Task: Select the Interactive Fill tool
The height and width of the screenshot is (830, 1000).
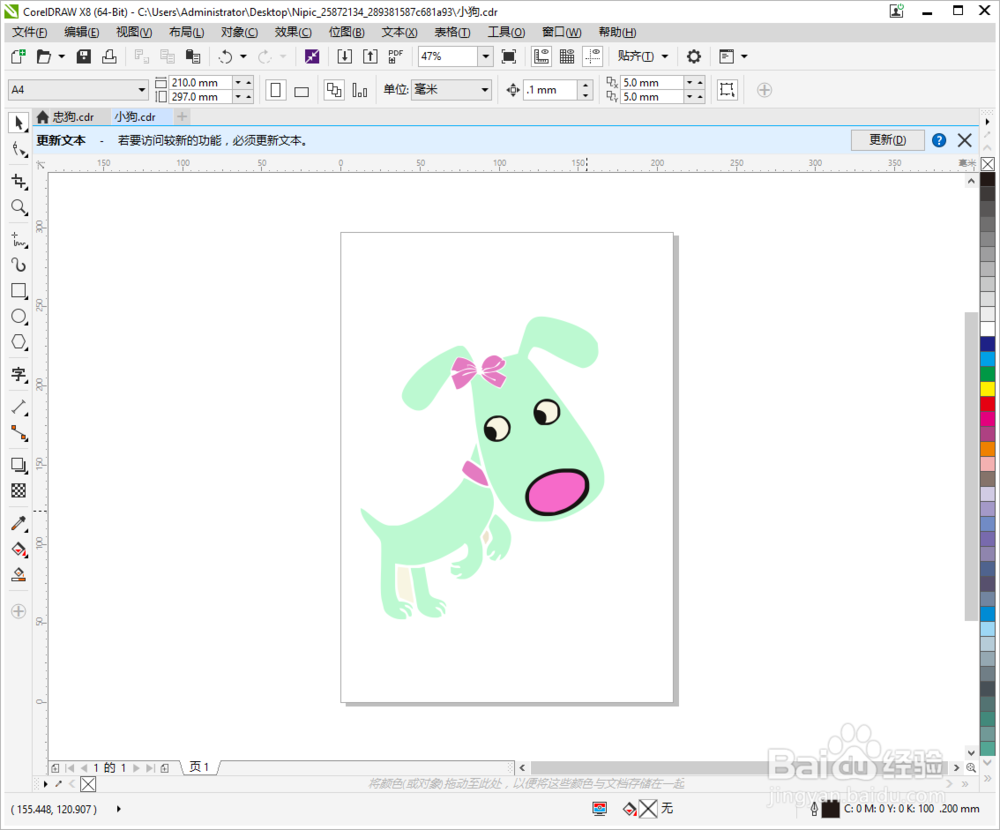Action: [x=19, y=549]
